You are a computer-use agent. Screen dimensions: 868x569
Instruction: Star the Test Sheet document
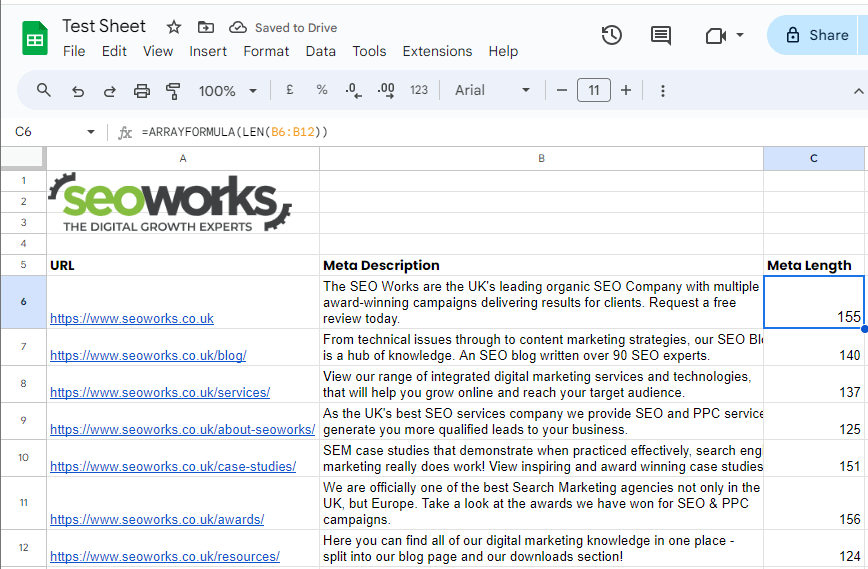174,27
